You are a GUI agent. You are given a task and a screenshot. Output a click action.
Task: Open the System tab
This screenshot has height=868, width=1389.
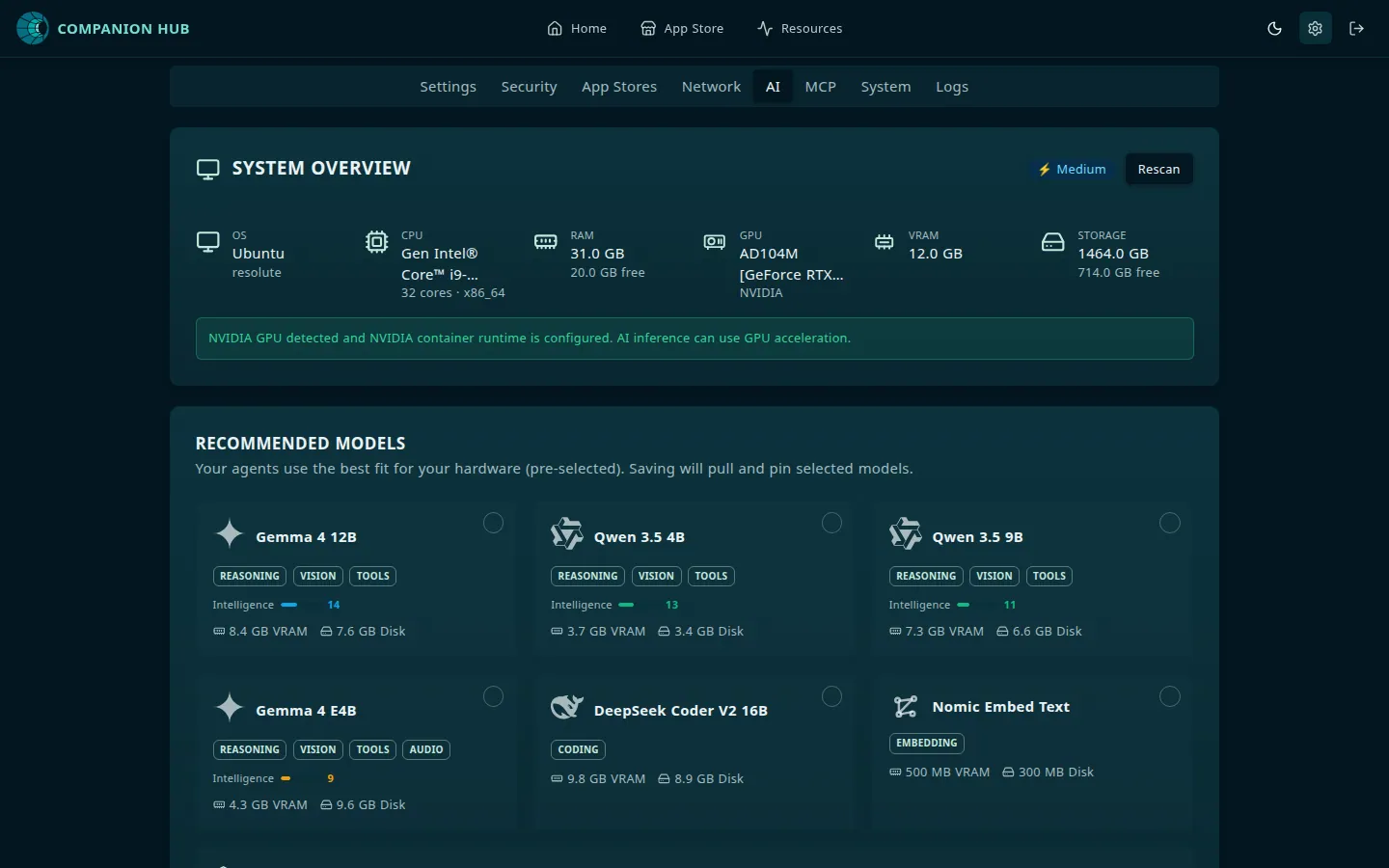coord(885,87)
